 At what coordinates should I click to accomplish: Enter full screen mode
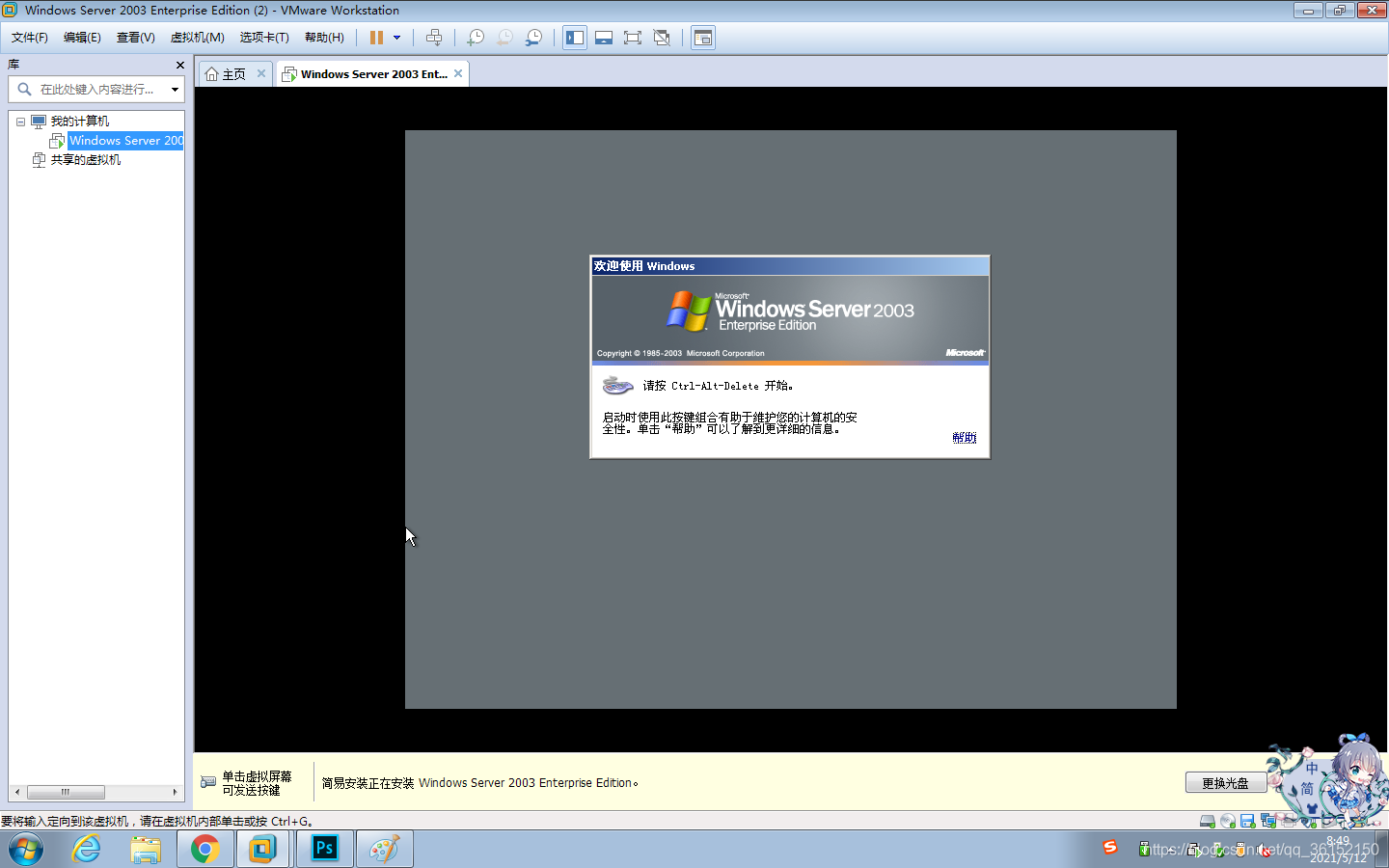tap(633, 38)
